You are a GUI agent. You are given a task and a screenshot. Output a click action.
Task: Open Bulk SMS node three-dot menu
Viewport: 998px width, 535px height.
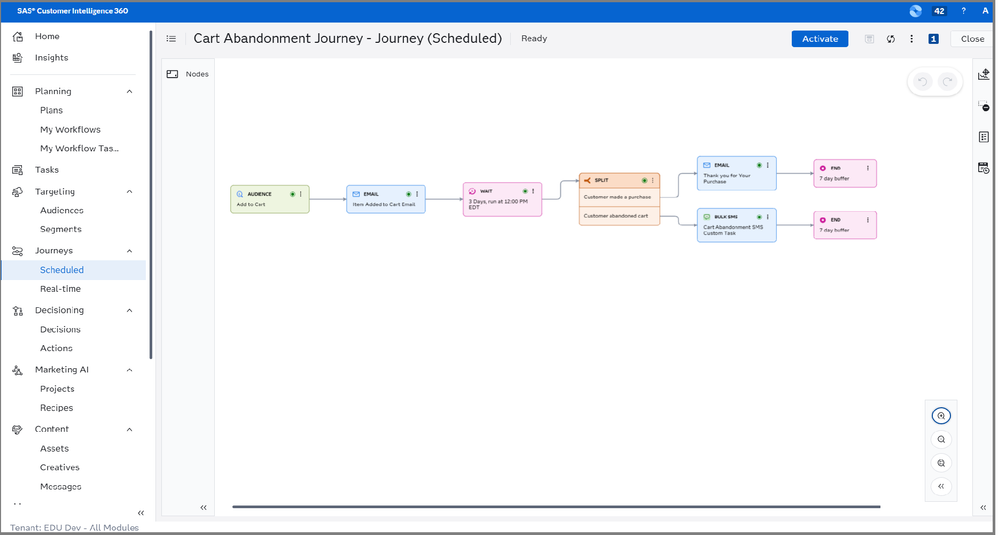pyautogui.click(x=768, y=217)
